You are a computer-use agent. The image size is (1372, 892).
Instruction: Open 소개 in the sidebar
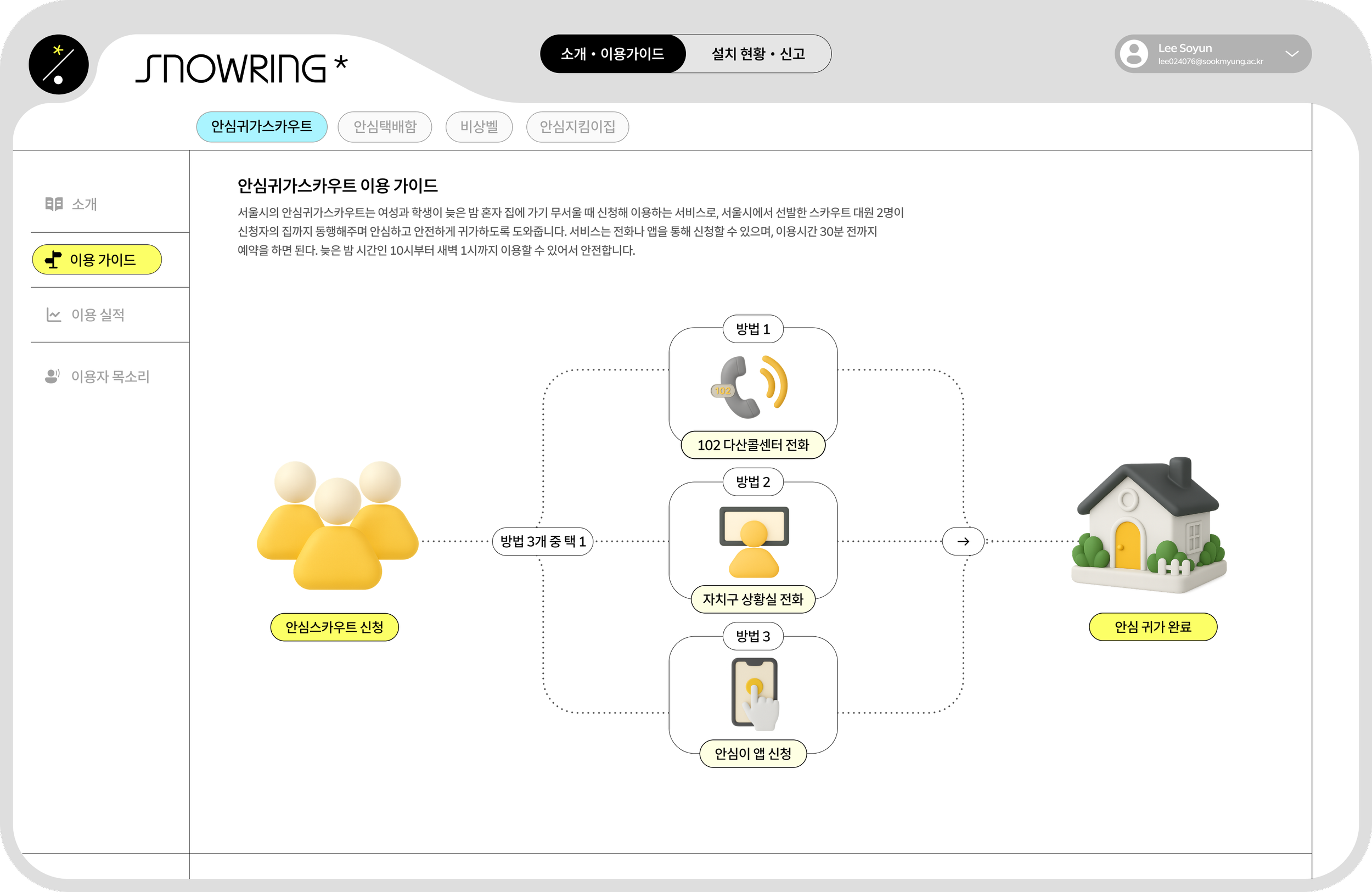[83, 204]
